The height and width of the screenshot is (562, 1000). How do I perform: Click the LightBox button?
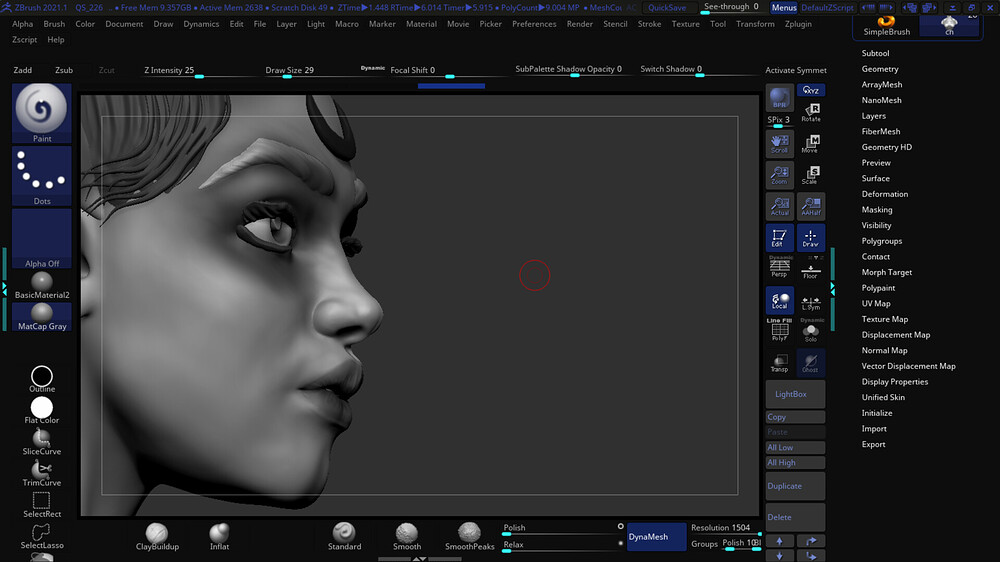tap(795, 394)
